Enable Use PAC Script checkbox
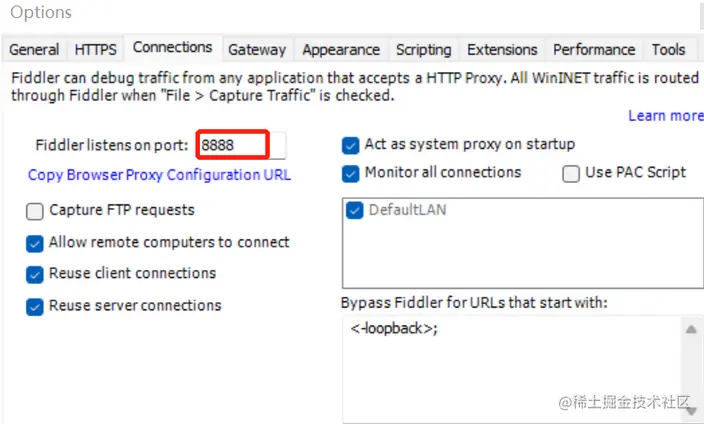This screenshot has width=704, height=424. coord(571,173)
